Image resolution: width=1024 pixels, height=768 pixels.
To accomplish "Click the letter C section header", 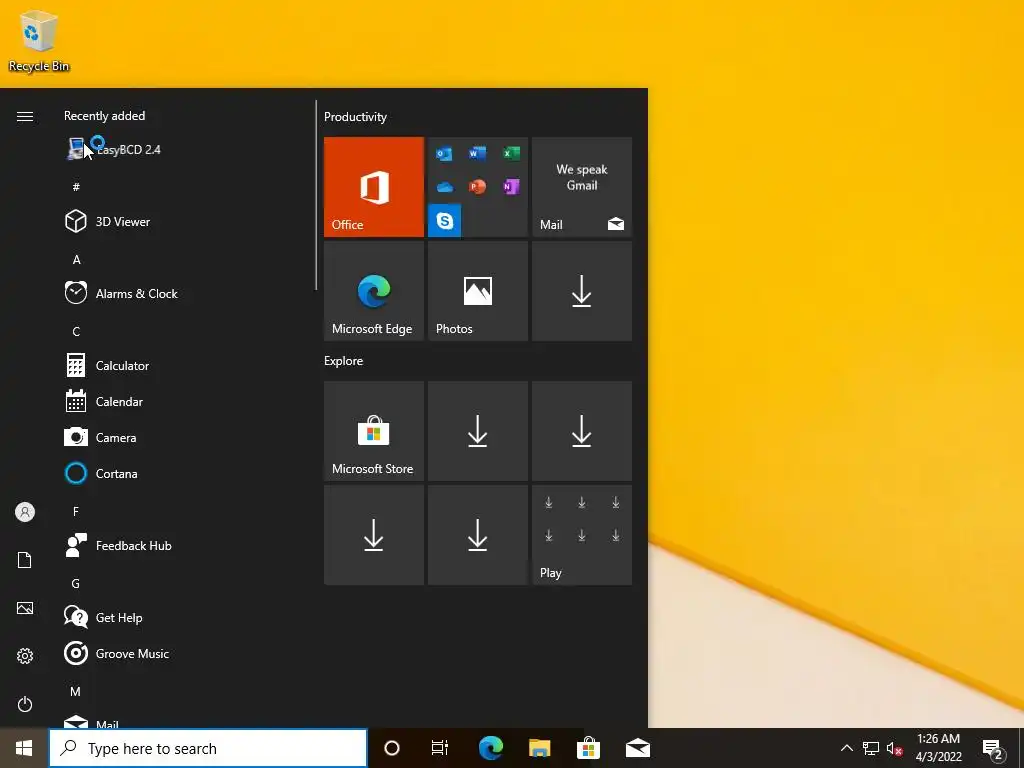I will (x=76, y=331).
